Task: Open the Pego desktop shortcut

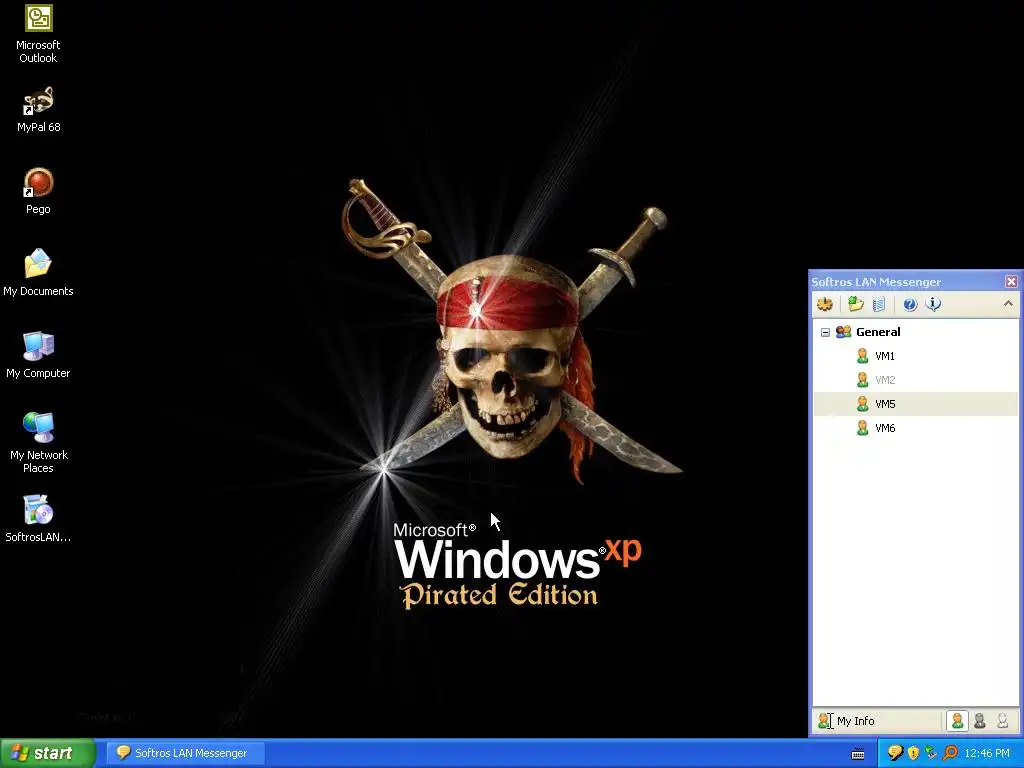Action: [x=38, y=191]
